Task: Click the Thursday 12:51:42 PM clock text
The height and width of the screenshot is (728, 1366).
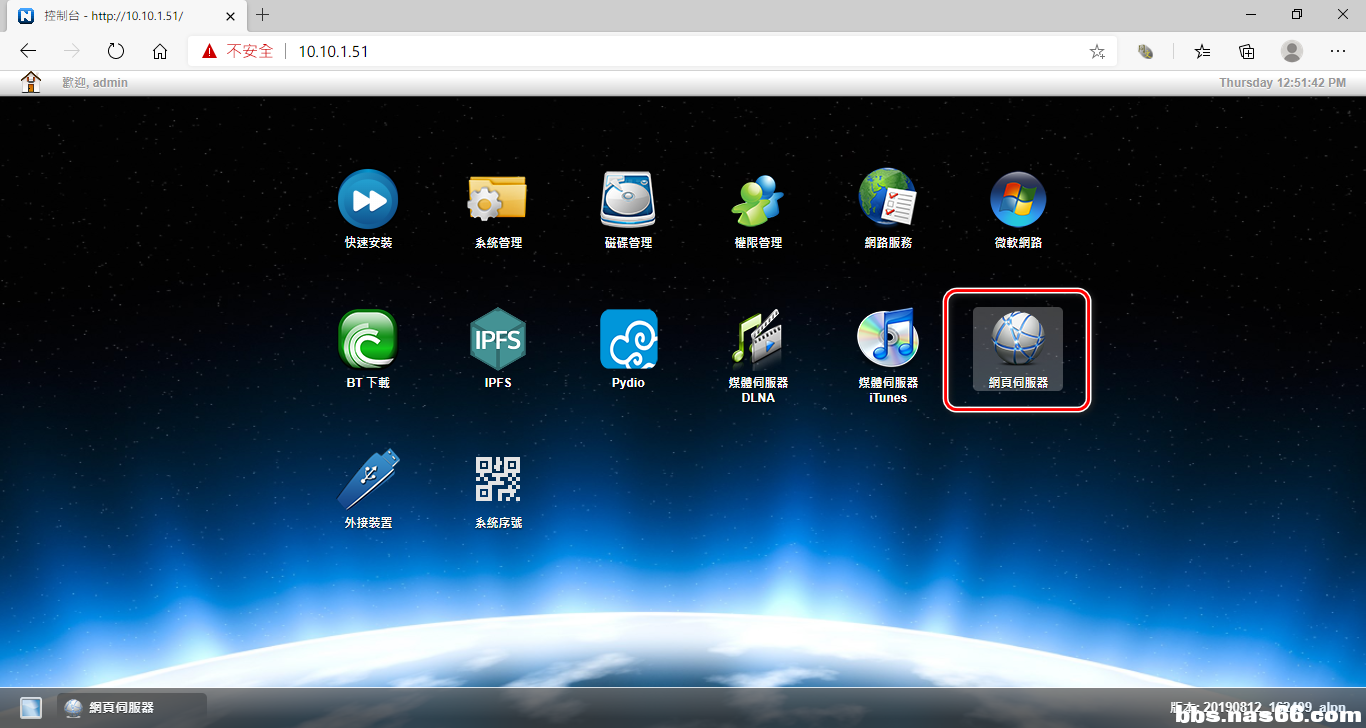Action: pos(1282,83)
